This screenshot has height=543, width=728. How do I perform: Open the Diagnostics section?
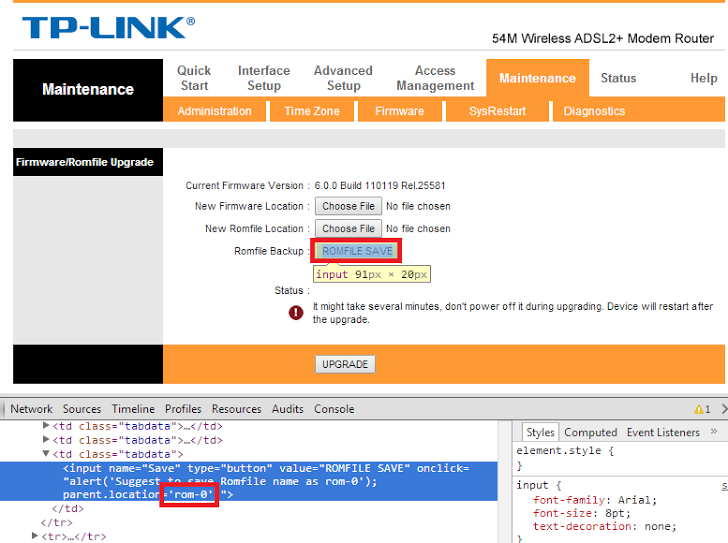594,111
